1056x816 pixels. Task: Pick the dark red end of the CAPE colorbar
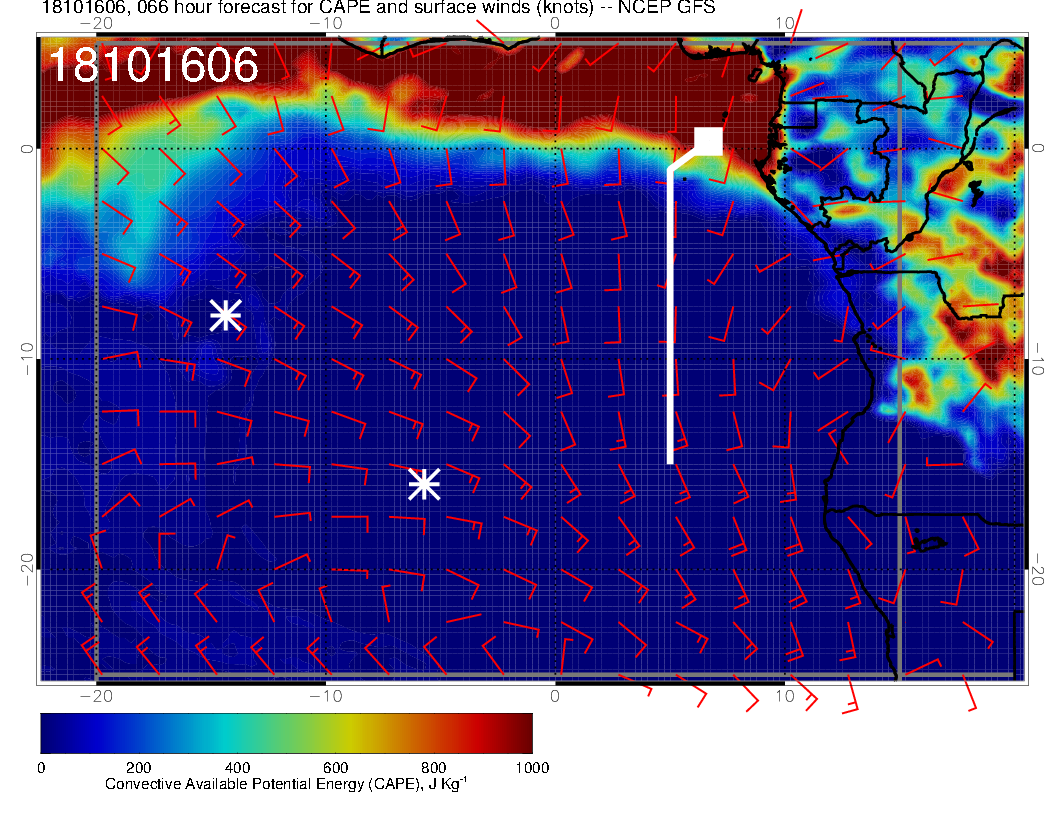point(522,732)
